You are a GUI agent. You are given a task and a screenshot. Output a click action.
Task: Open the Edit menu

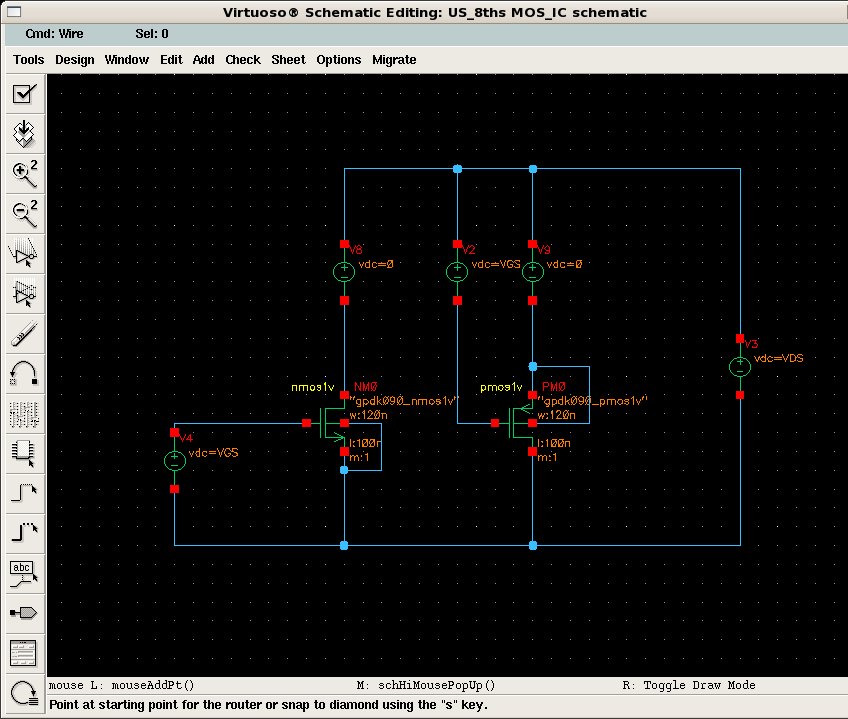171,60
